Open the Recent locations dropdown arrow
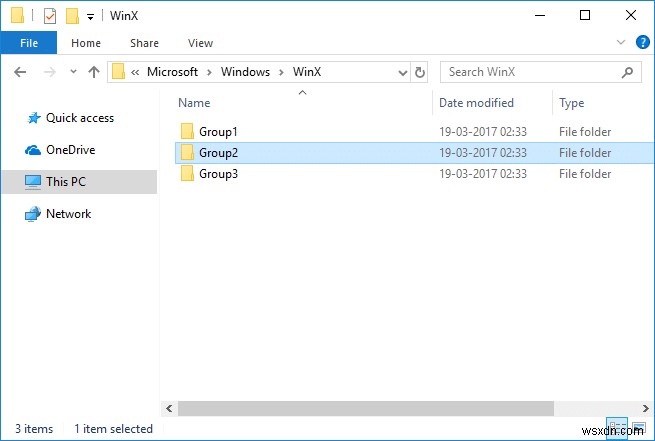 coord(72,73)
